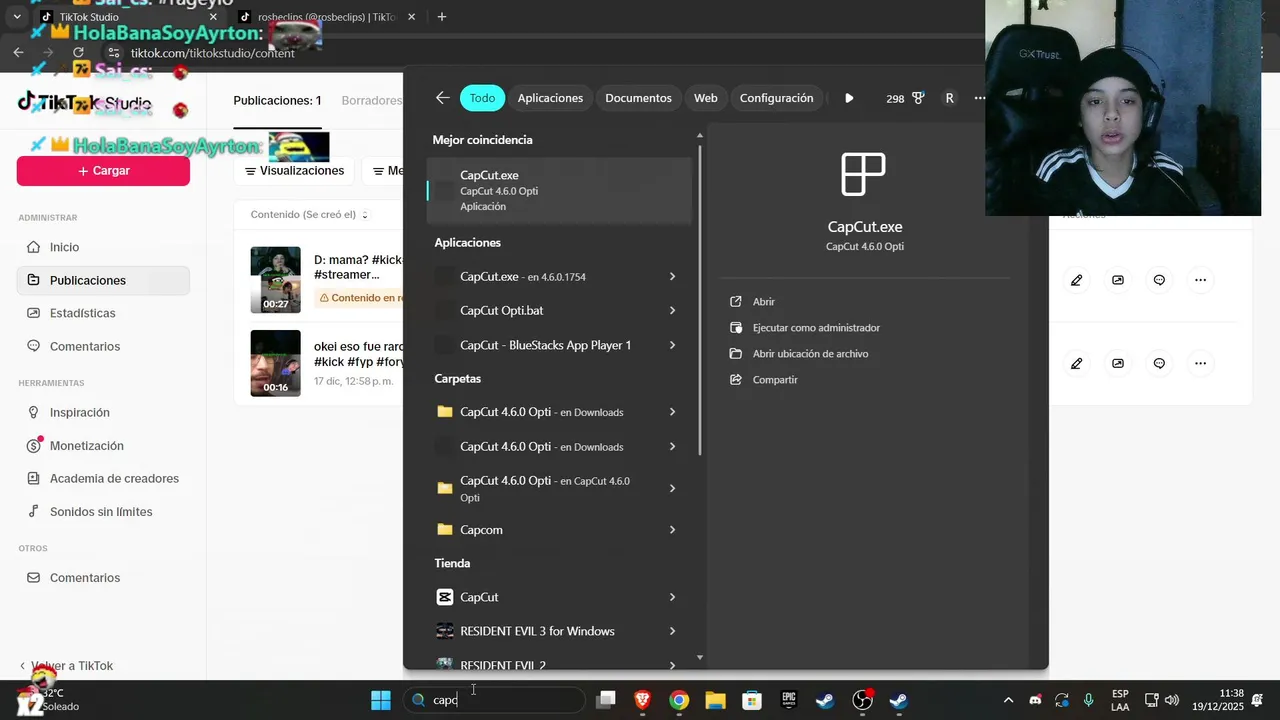1280x720 pixels.
Task: Open the three-dot options in the search panel
Action: 980,98
